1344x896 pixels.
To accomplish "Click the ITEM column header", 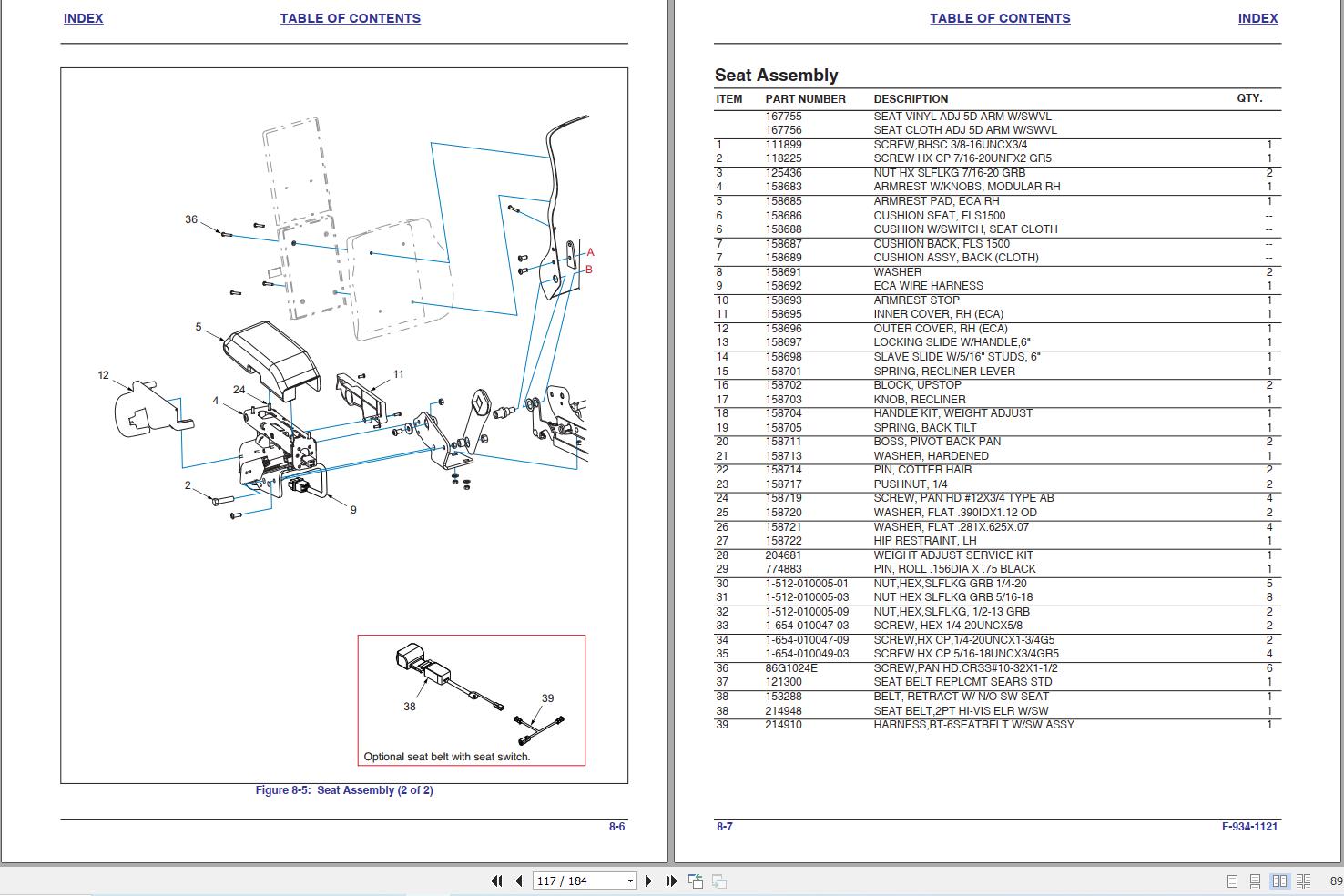I will tap(728, 99).
